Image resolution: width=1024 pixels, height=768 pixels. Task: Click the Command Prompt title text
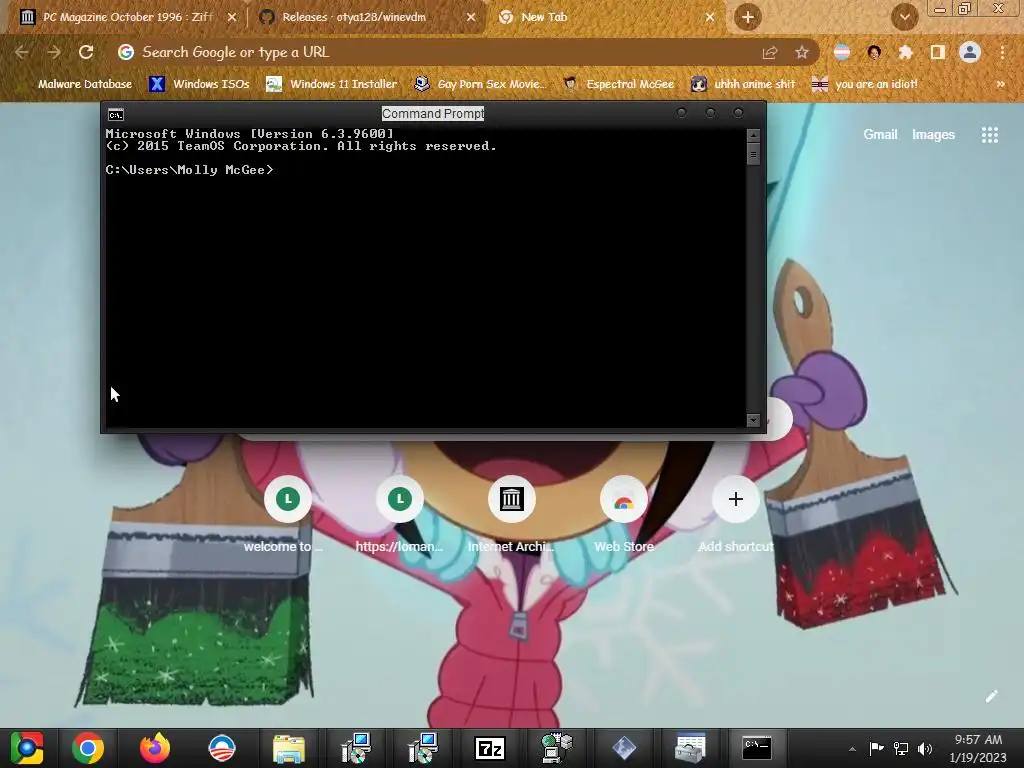pos(433,114)
